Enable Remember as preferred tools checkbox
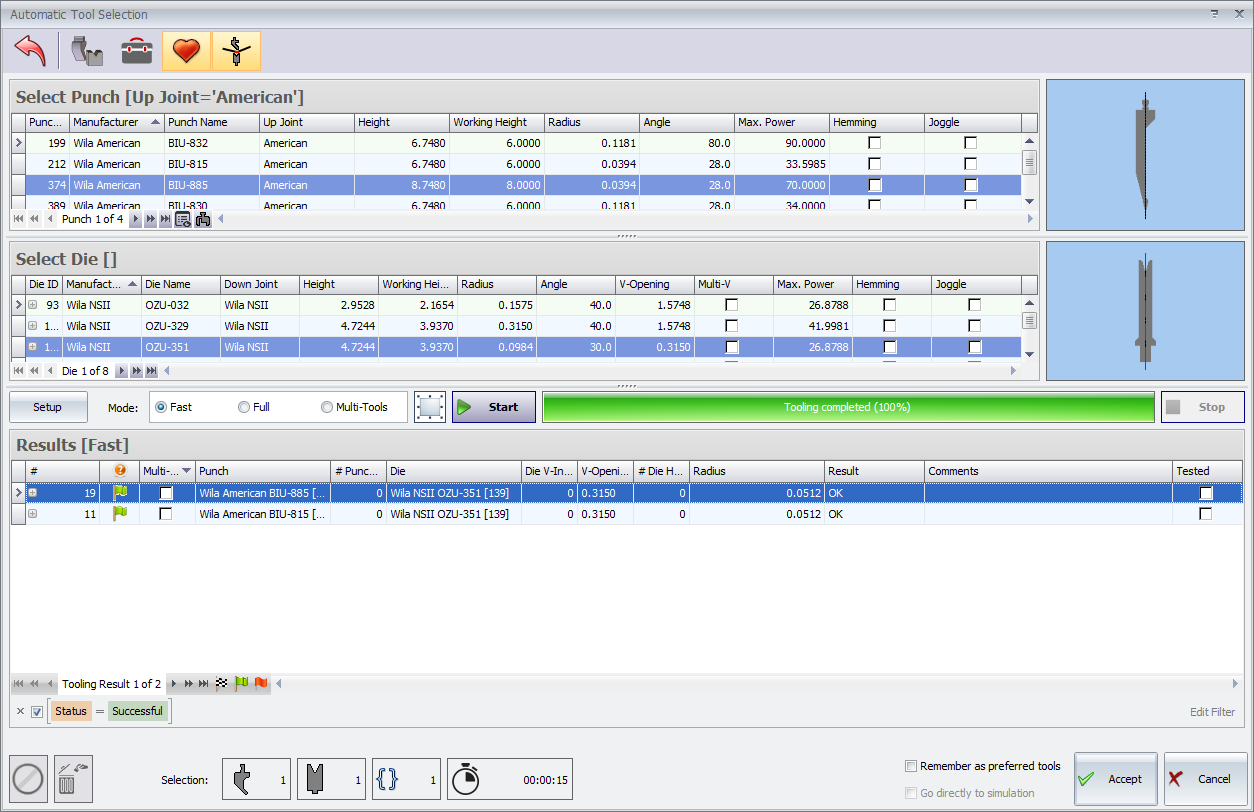1254x812 pixels. coord(982,766)
